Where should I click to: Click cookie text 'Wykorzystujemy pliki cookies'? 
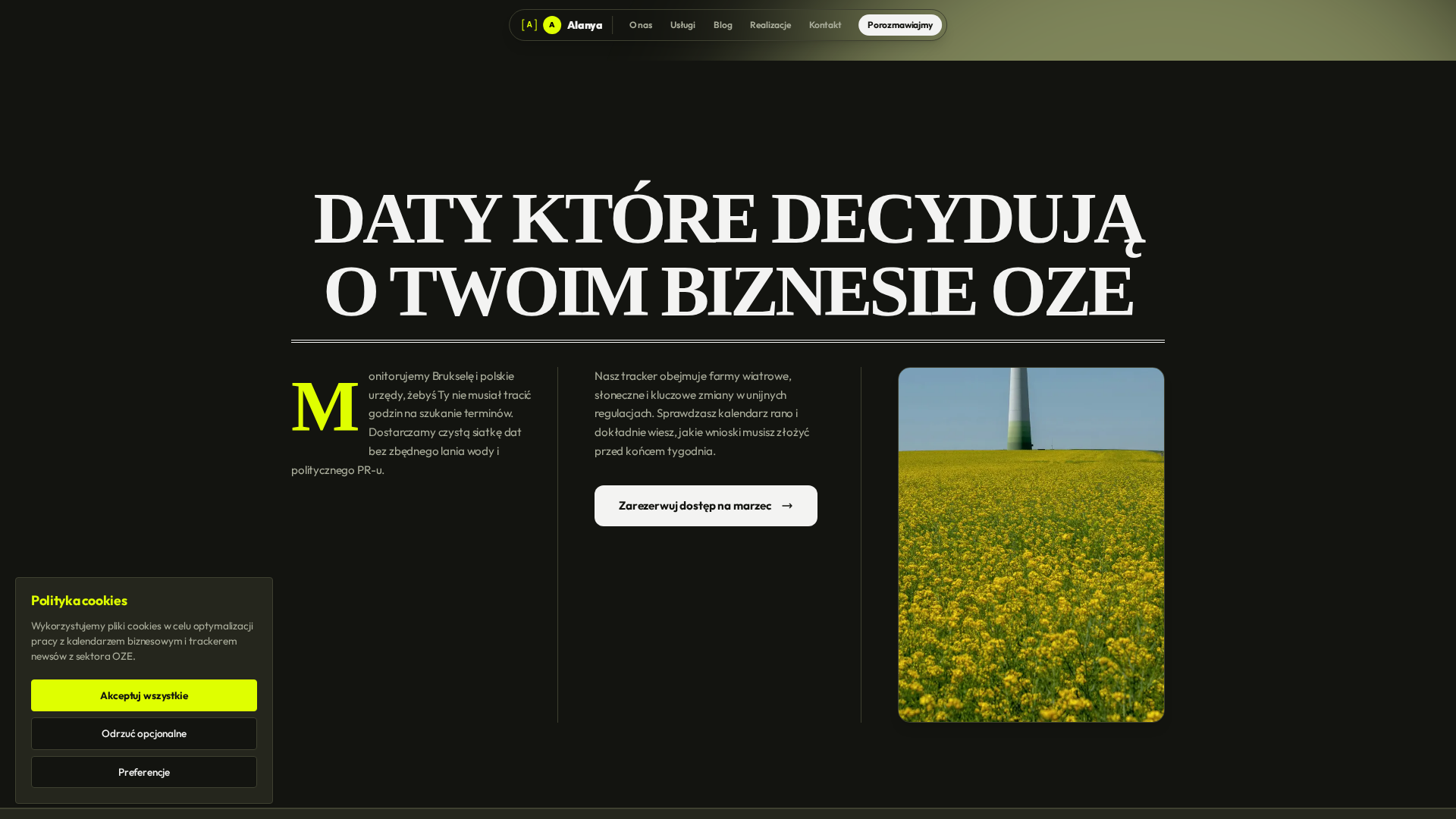click(143, 641)
